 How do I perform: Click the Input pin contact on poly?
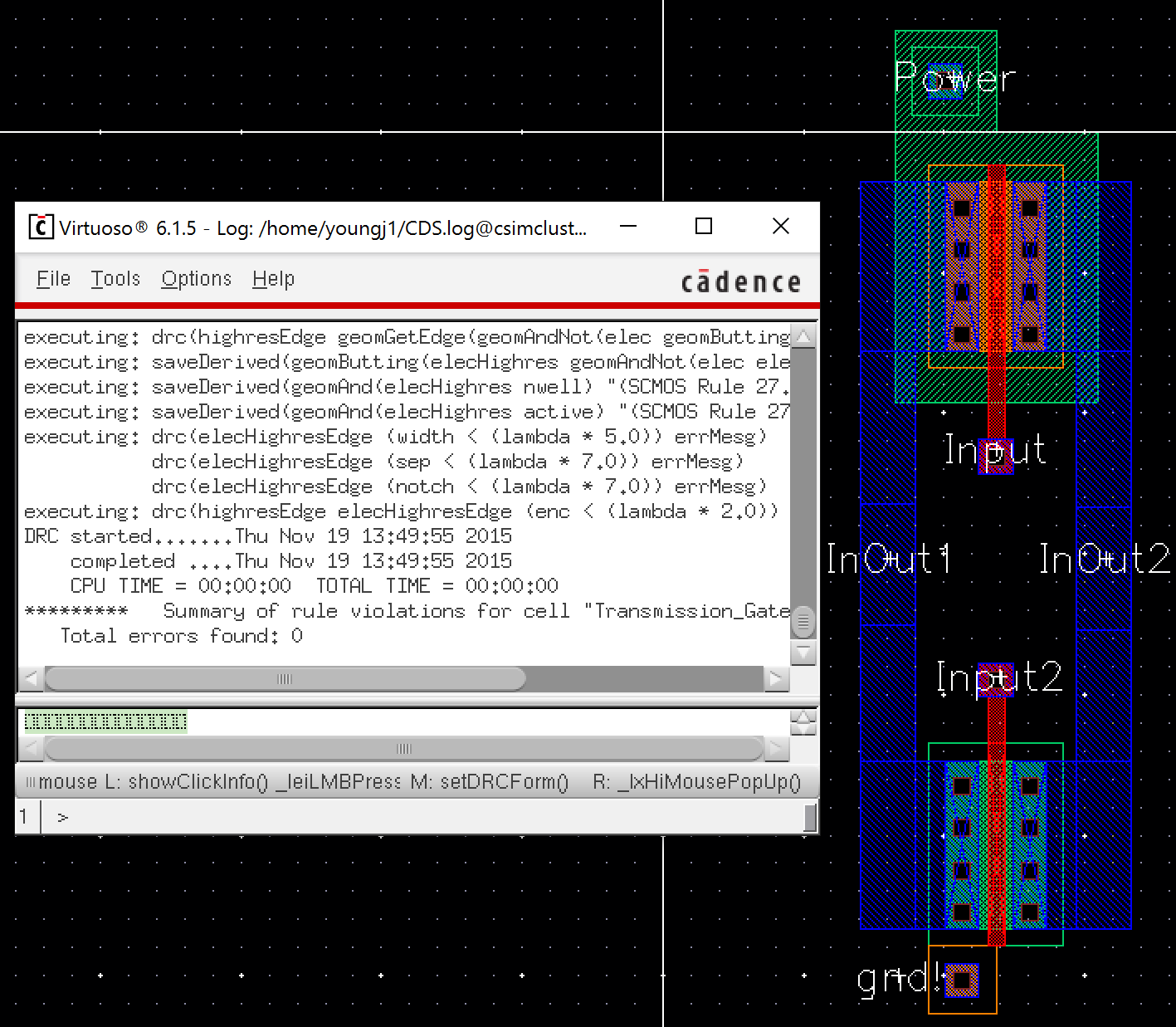tap(996, 456)
